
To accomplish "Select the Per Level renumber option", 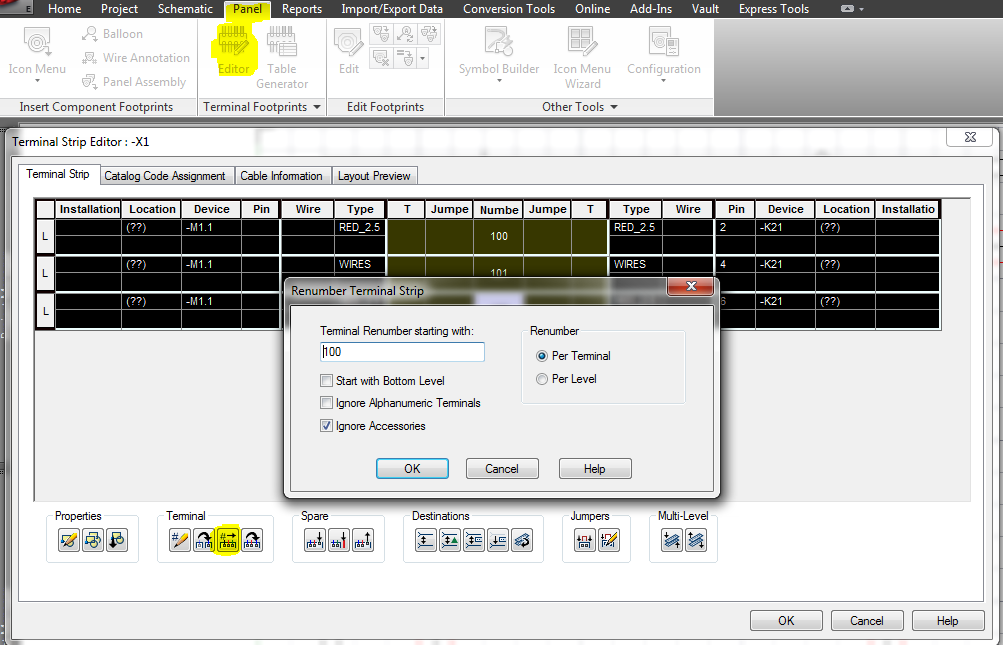I will (x=541, y=378).
